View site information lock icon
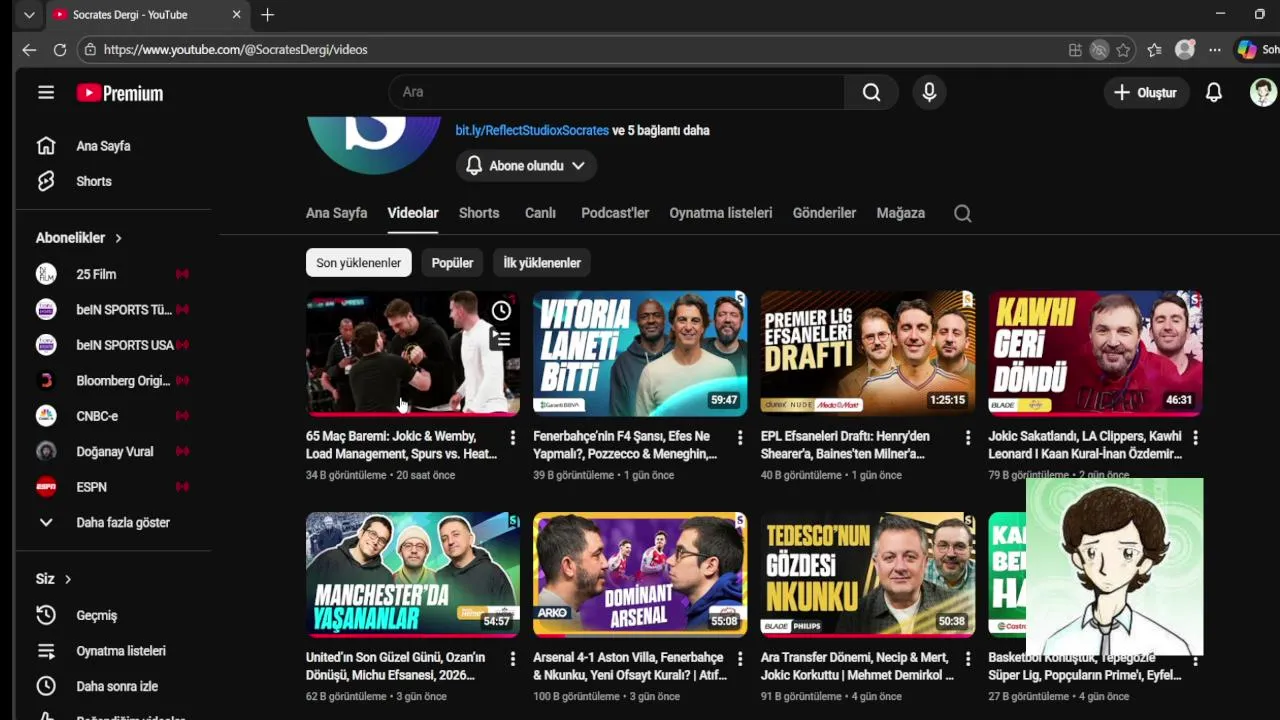1280x720 pixels. click(x=90, y=49)
